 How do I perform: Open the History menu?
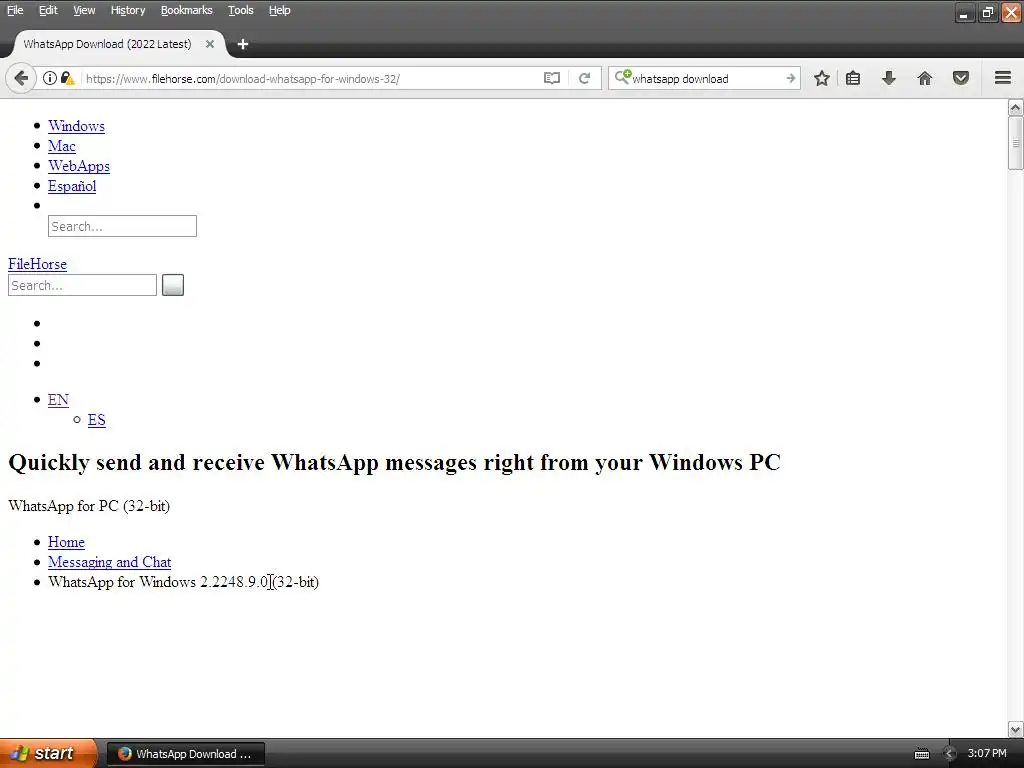[128, 10]
